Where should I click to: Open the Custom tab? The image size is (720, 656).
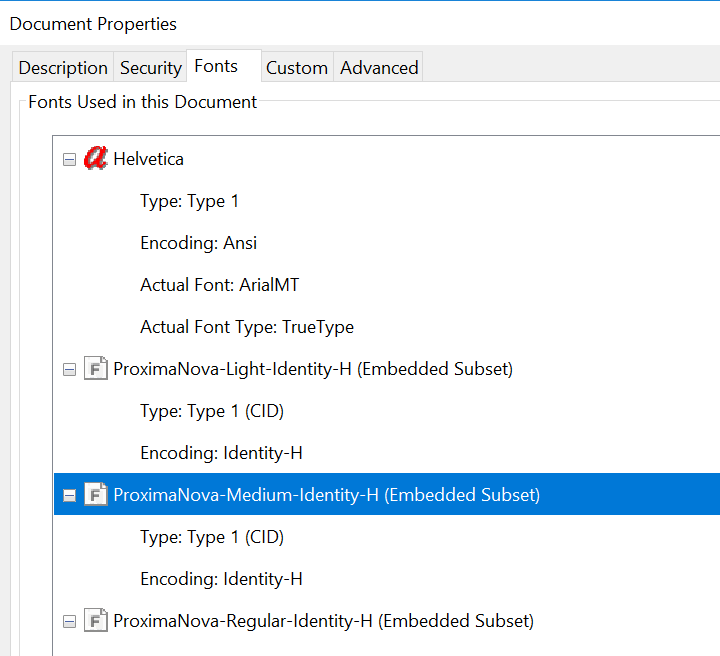point(297,67)
